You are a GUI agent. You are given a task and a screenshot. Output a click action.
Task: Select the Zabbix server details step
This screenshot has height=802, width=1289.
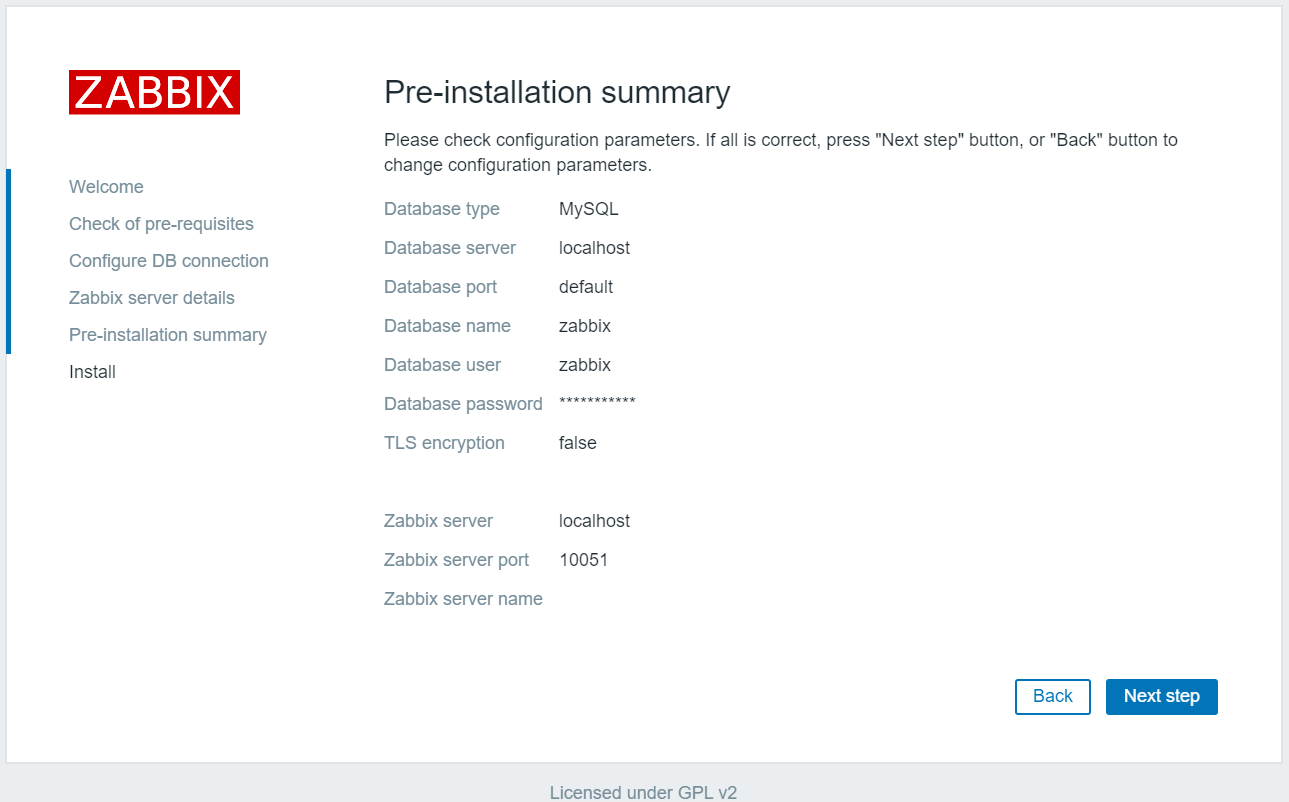pos(151,298)
